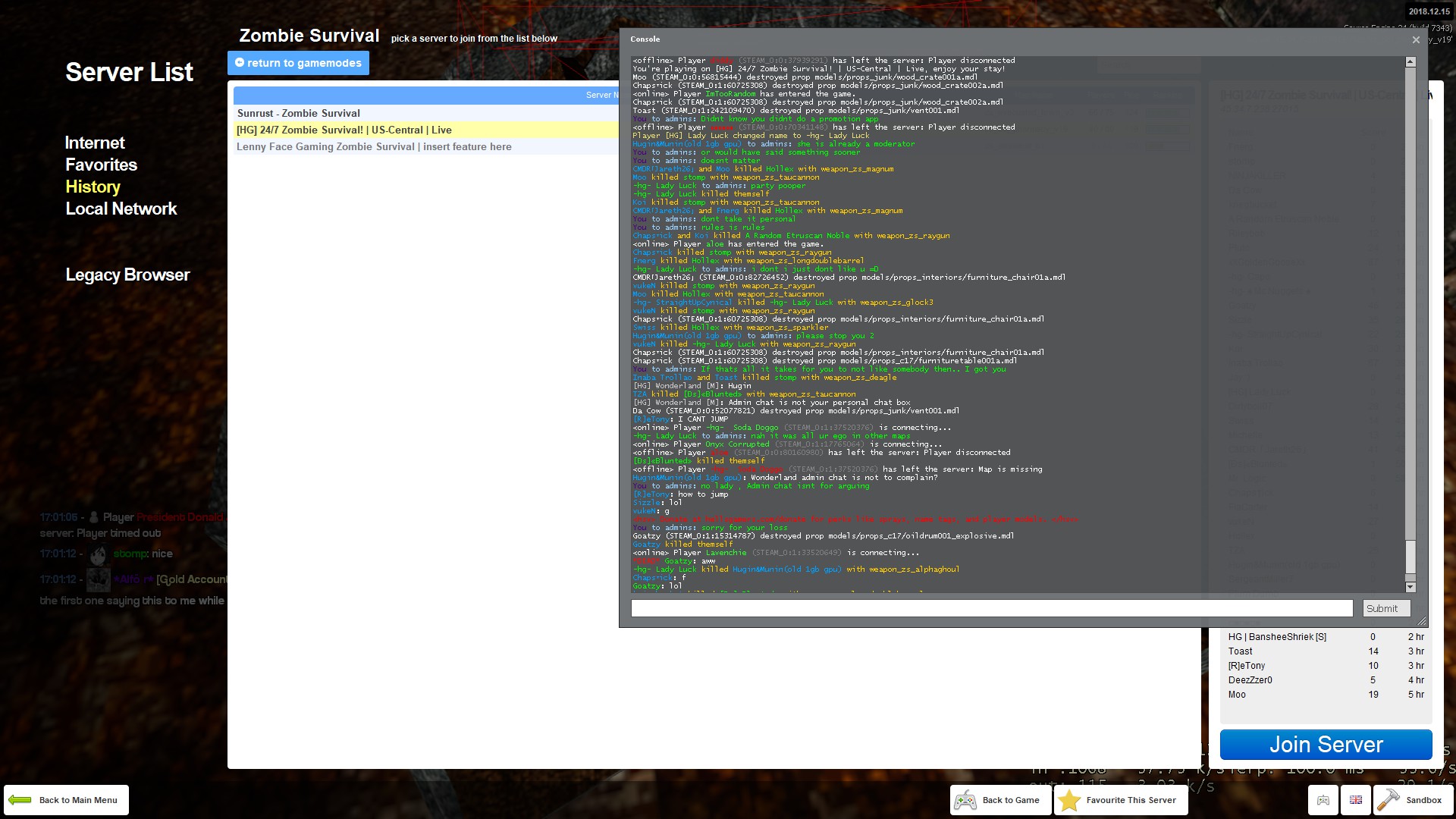1456x819 pixels.
Task: Select the Sunrust - Zombie Survival server
Action: (x=426, y=113)
